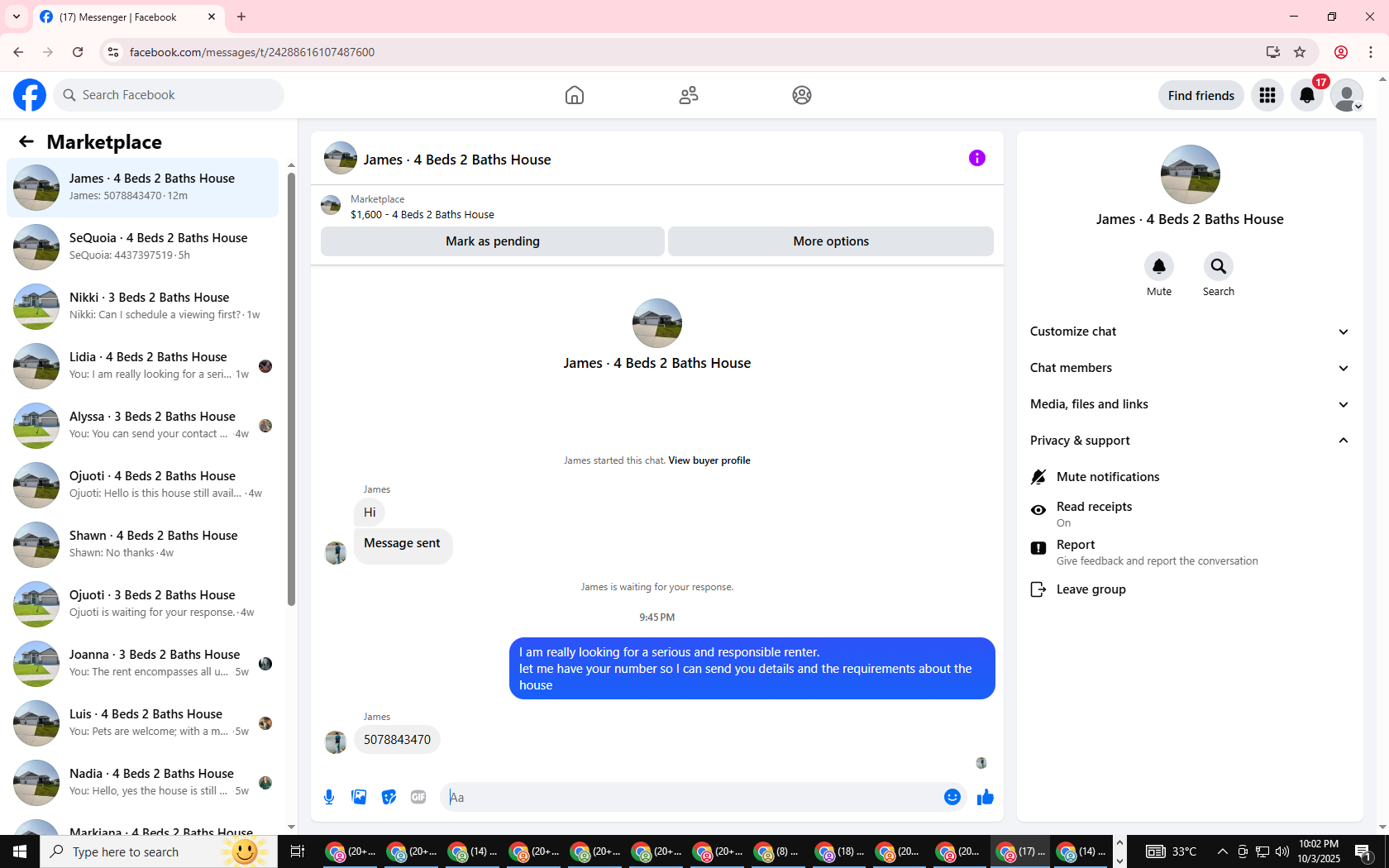Click the Report exclamation icon
Viewport: 1389px width, 868px height.
[1038, 548]
